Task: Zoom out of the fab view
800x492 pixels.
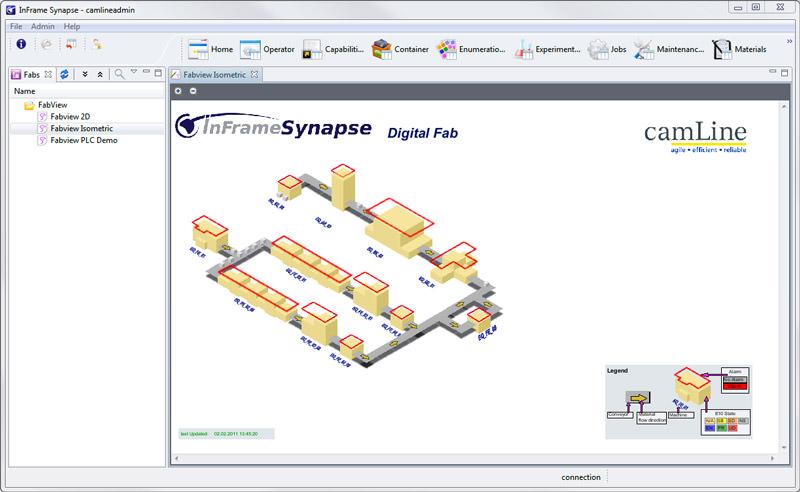Action: coord(193,91)
